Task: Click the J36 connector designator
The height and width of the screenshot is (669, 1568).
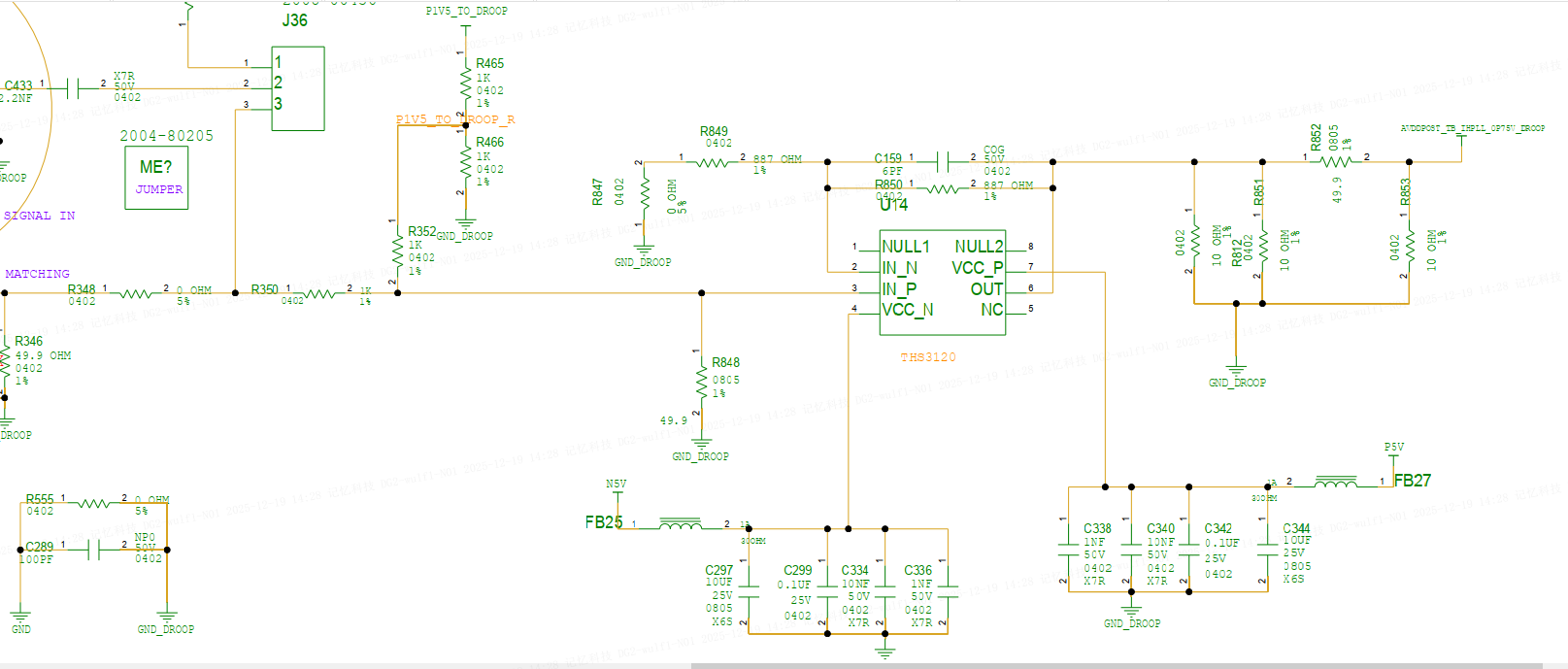Action: pos(295,20)
